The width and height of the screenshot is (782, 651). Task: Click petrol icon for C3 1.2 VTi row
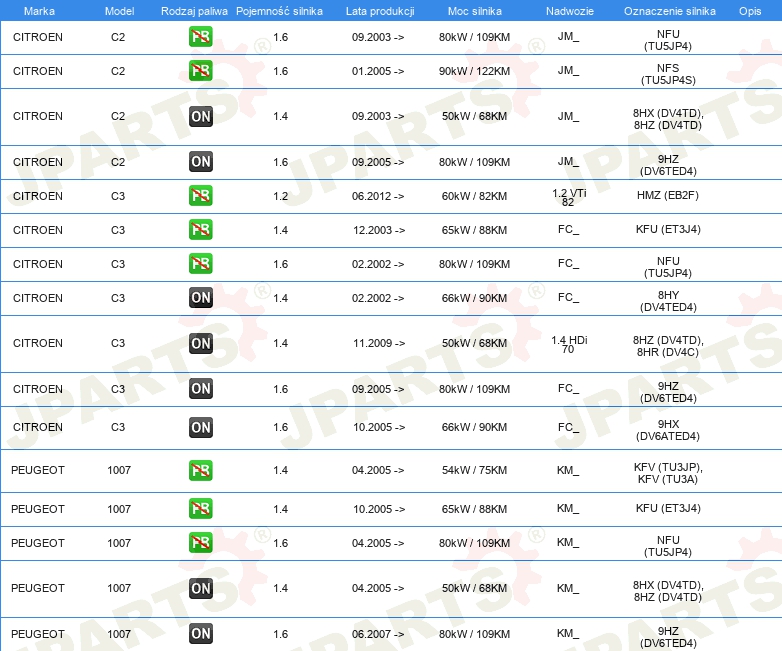[x=200, y=196]
